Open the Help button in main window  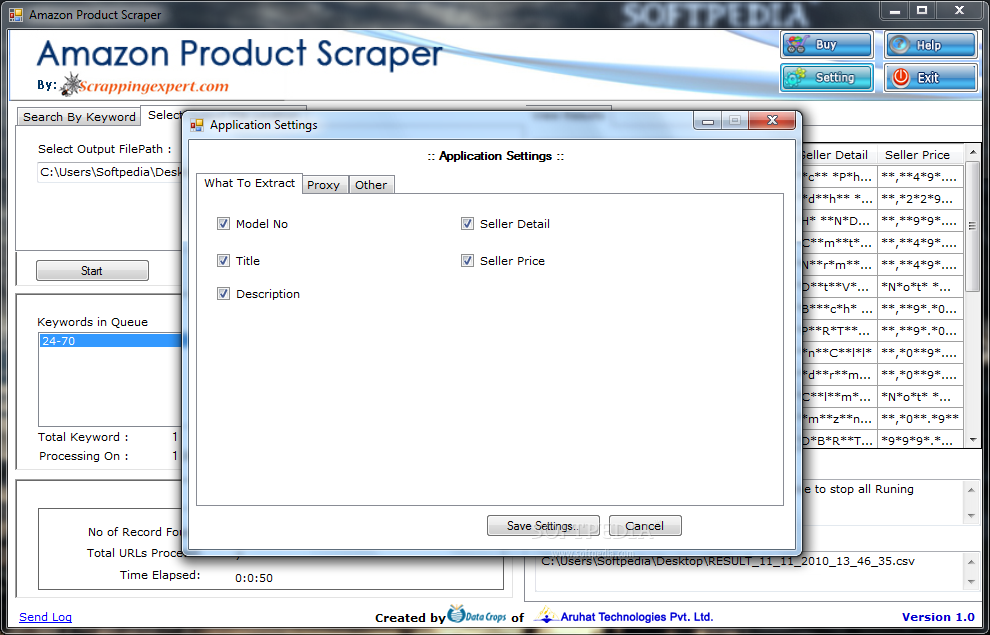930,45
